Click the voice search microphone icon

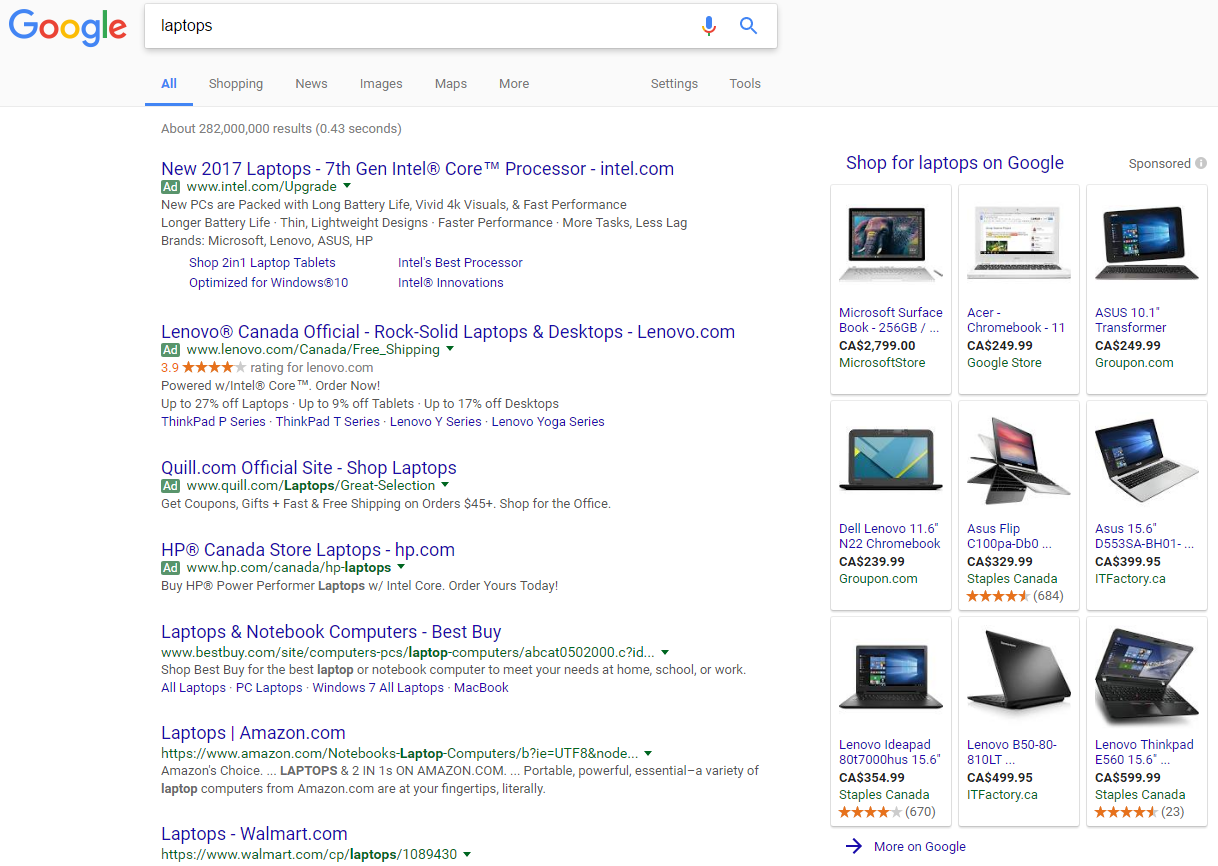pos(708,26)
